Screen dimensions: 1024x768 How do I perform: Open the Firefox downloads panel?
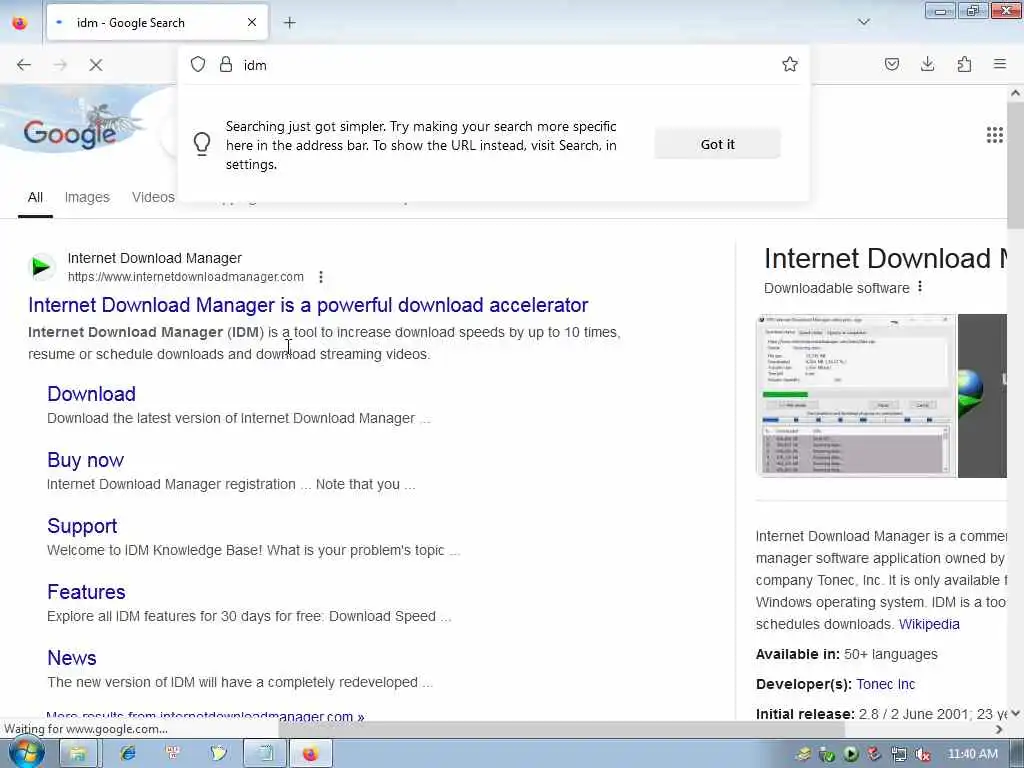coord(927,64)
